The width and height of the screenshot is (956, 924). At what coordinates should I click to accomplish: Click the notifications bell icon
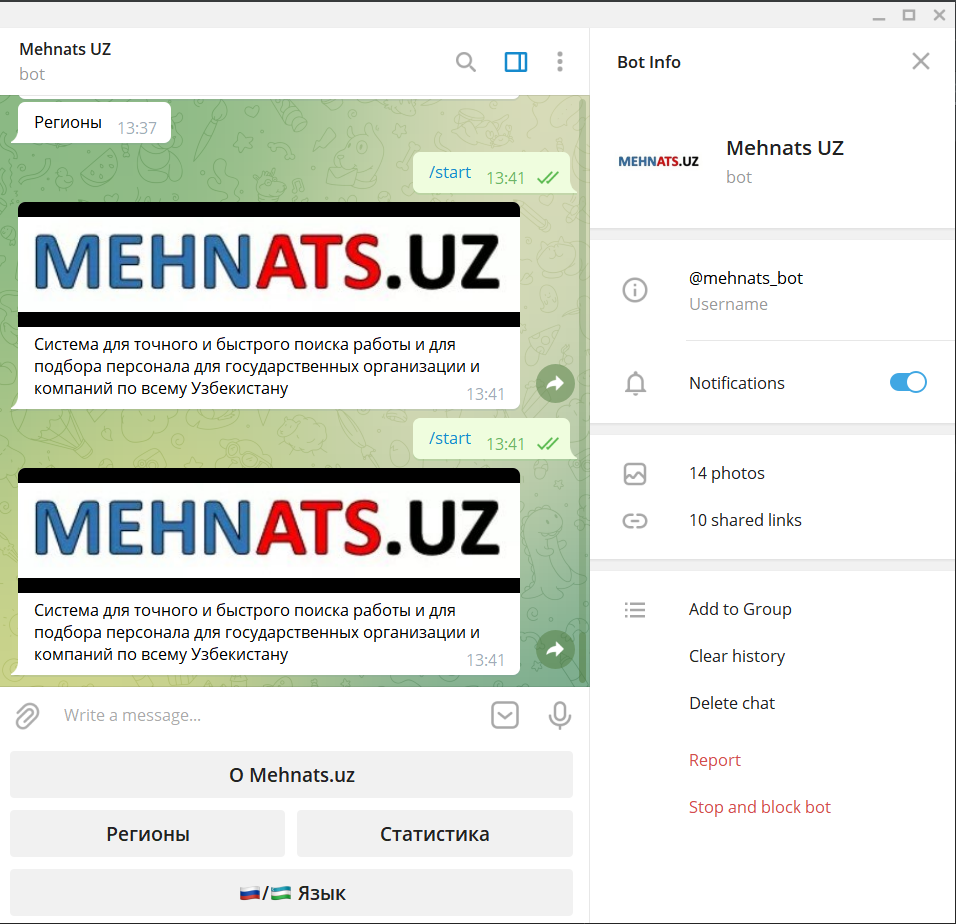point(635,383)
